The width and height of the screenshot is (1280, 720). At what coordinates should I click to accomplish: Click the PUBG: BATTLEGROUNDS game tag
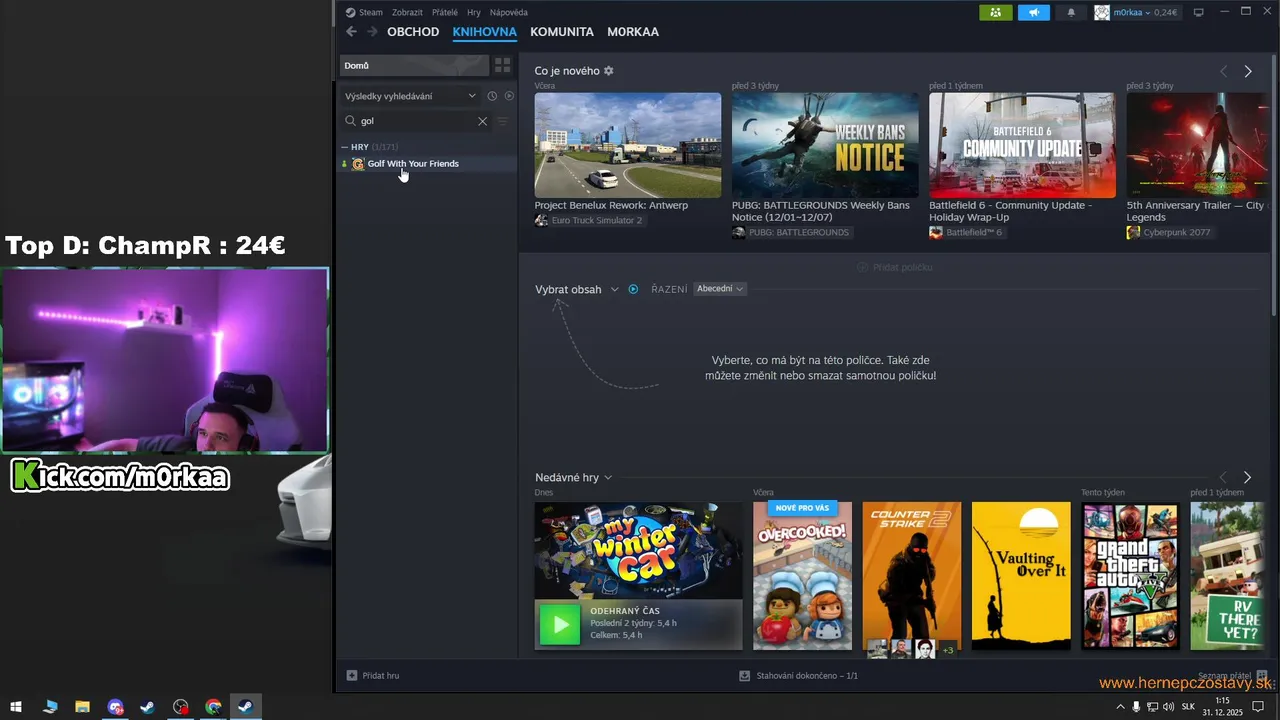coord(791,232)
